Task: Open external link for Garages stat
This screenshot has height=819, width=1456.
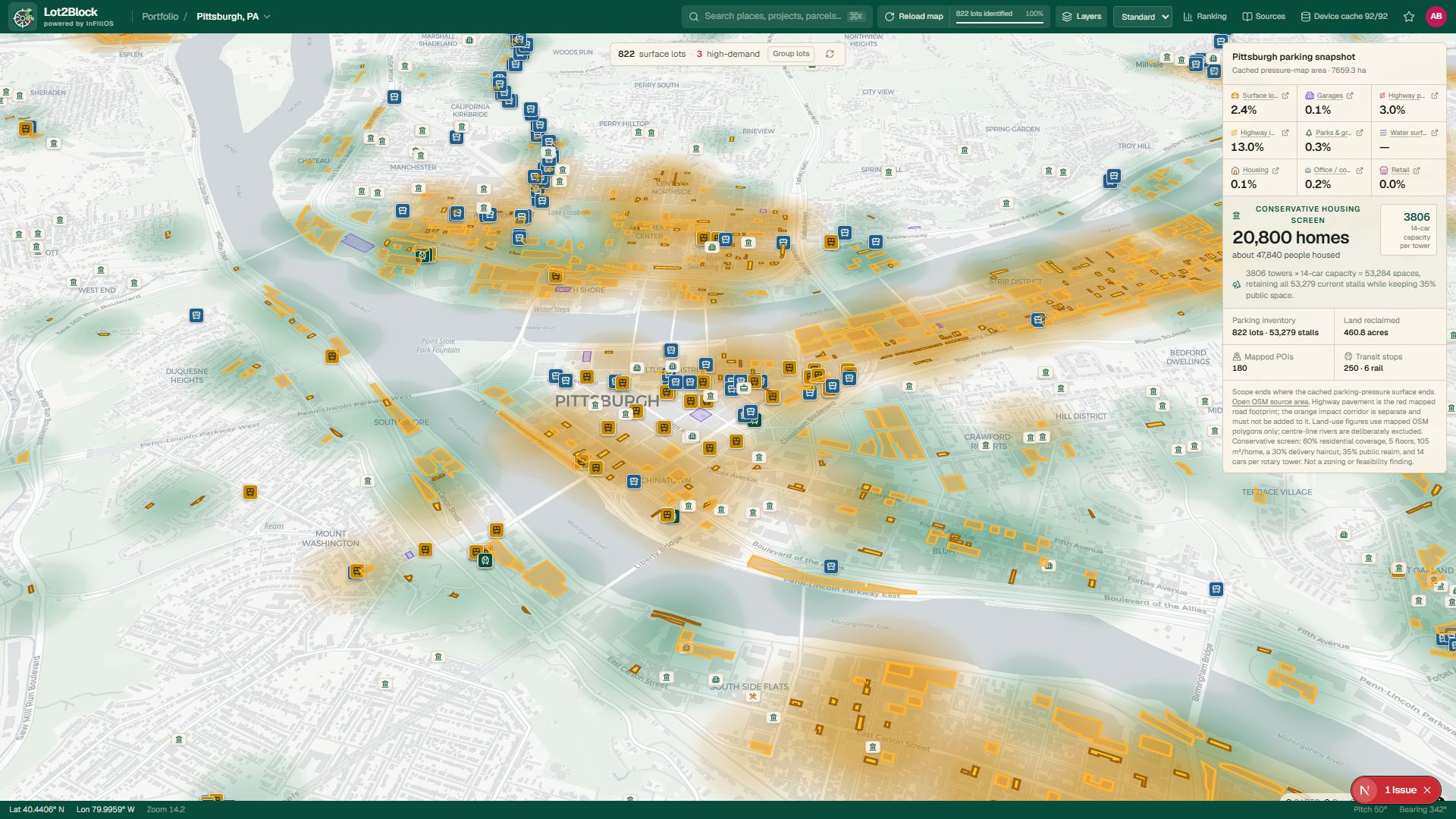Action: [x=1350, y=96]
